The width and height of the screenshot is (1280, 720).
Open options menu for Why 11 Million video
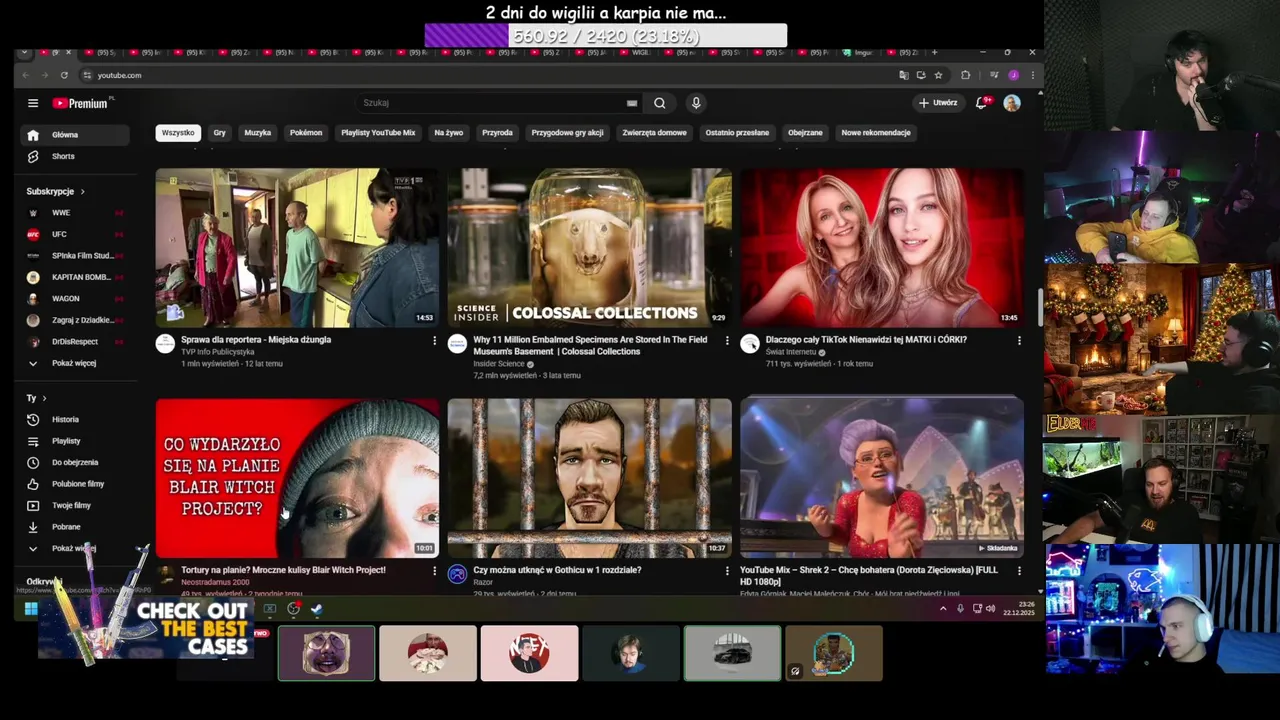pos(727,341)
